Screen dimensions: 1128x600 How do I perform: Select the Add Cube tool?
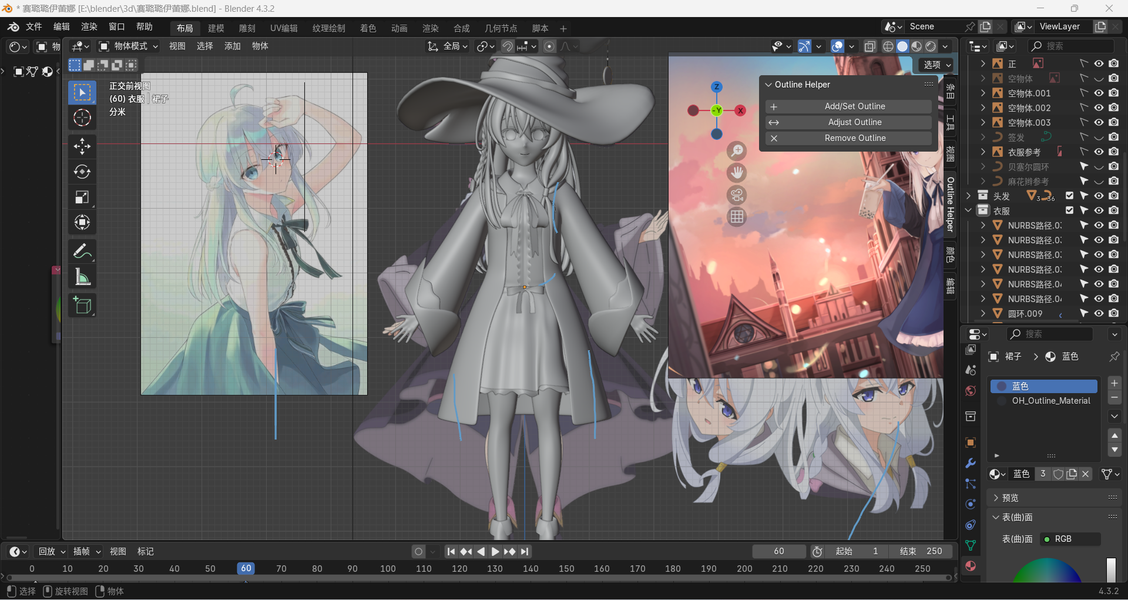(x=82, y=305)
